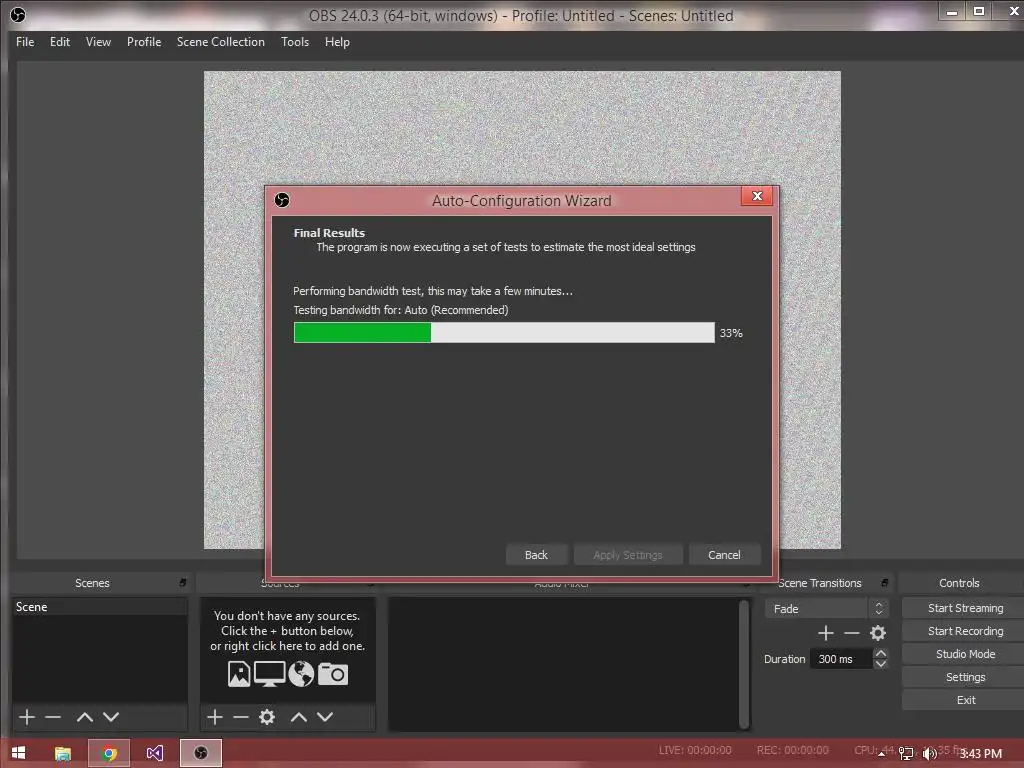This screenshot has height=768, width=1024.
Task: Open transition properties via the gear icon
Action: 878,633
